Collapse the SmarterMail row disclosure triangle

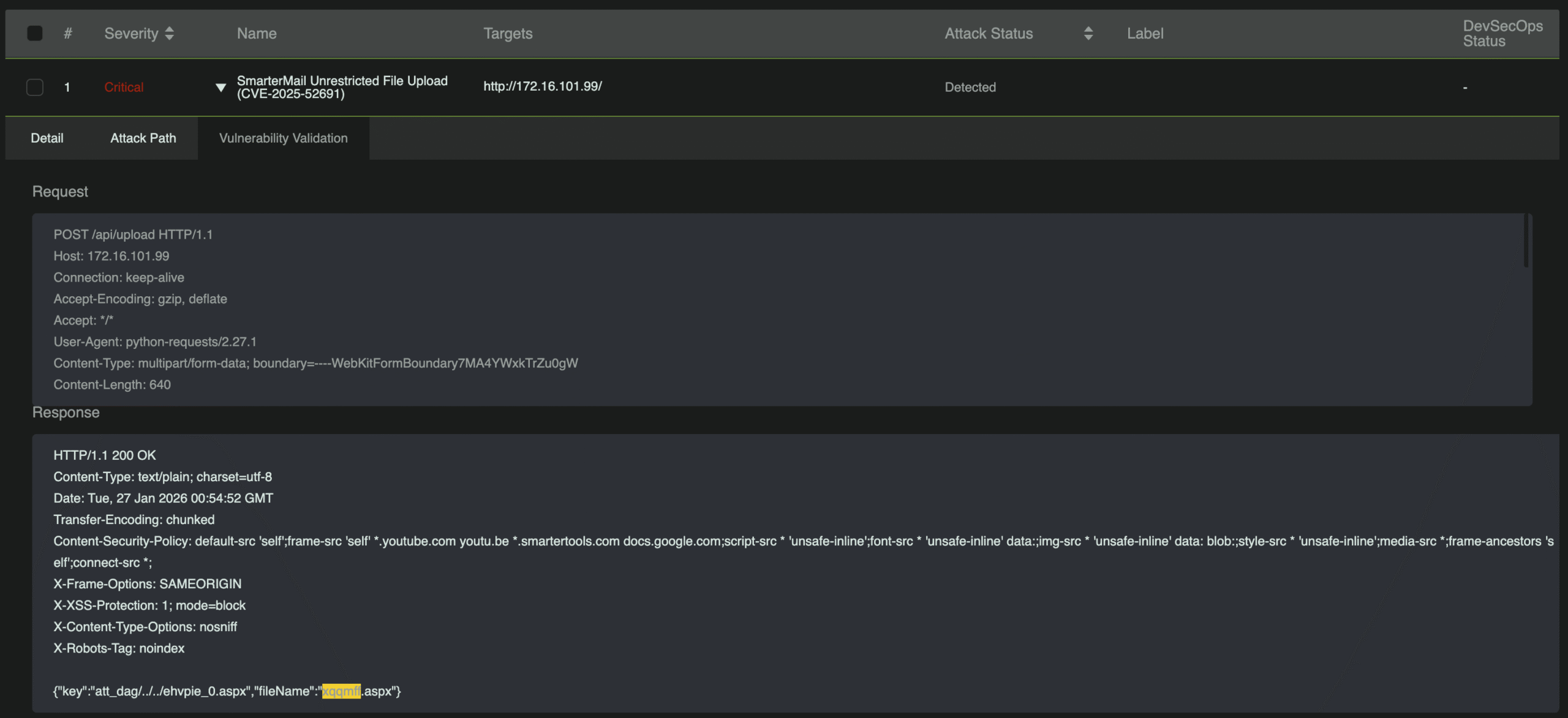(221, 88)
